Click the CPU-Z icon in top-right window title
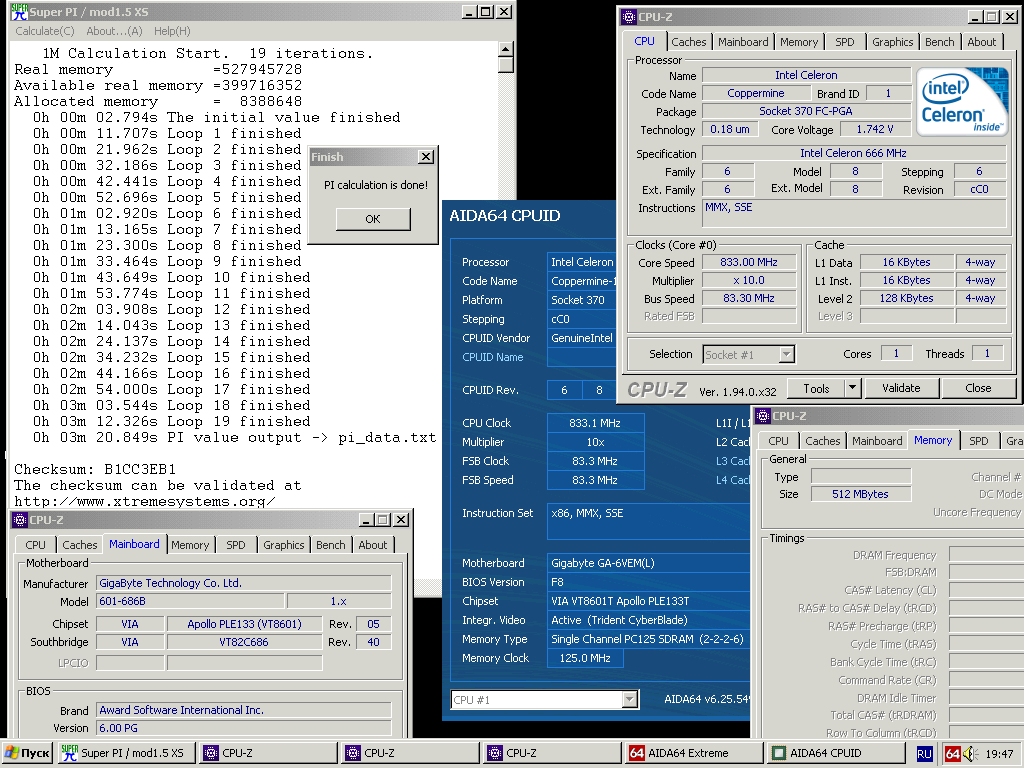 coord(628,17)
